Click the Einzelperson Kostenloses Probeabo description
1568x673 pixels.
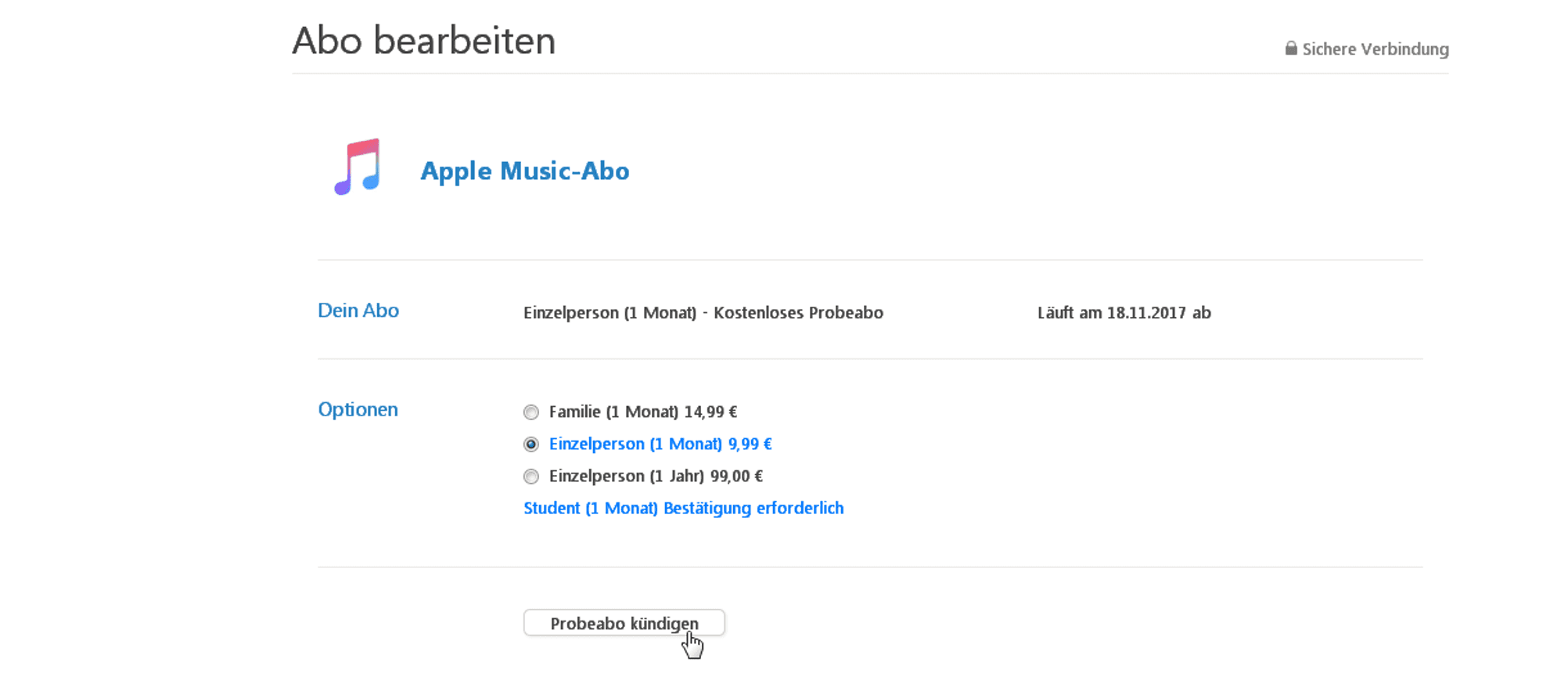coord(703,312)
